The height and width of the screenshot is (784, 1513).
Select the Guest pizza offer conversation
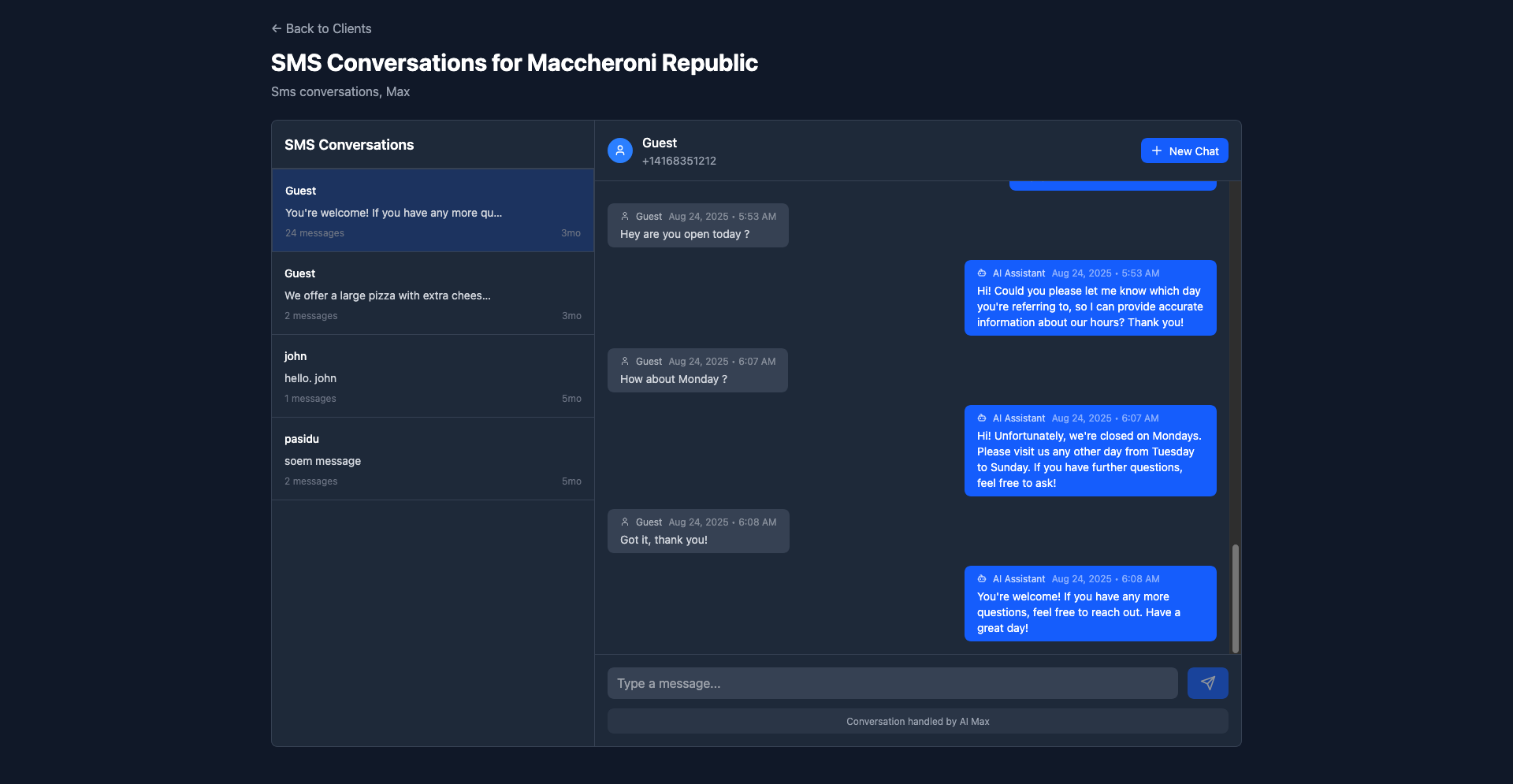click(x=432, y=293)
